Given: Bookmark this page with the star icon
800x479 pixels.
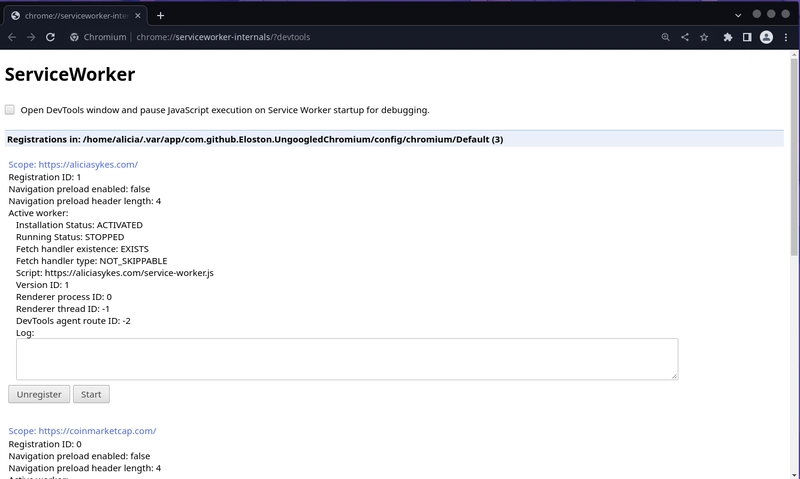Looking at the screenshot, I should point(704,37).
